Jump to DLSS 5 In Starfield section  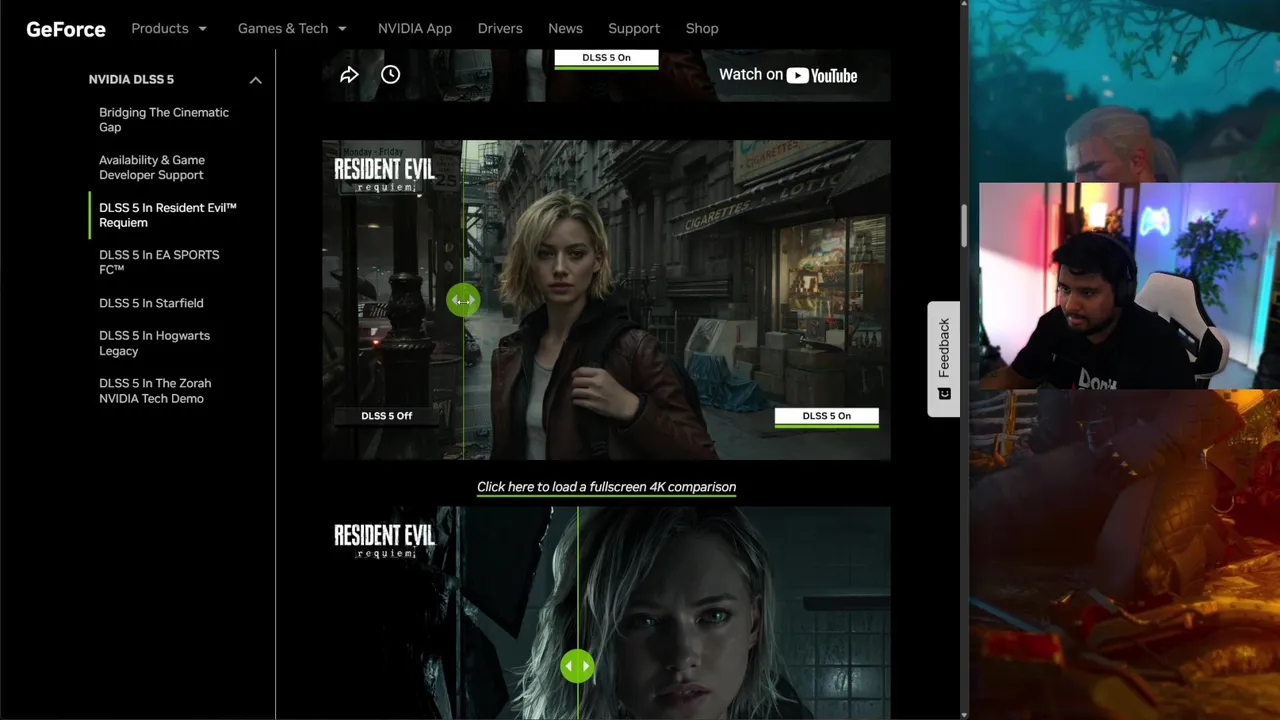[x=151, y=303]
